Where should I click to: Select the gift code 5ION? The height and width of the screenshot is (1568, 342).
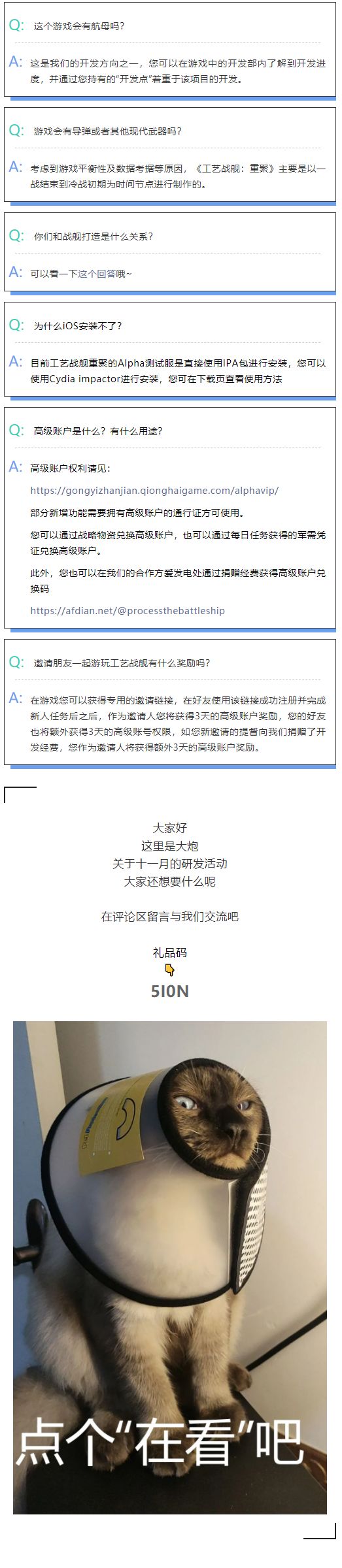pos(170,991)
